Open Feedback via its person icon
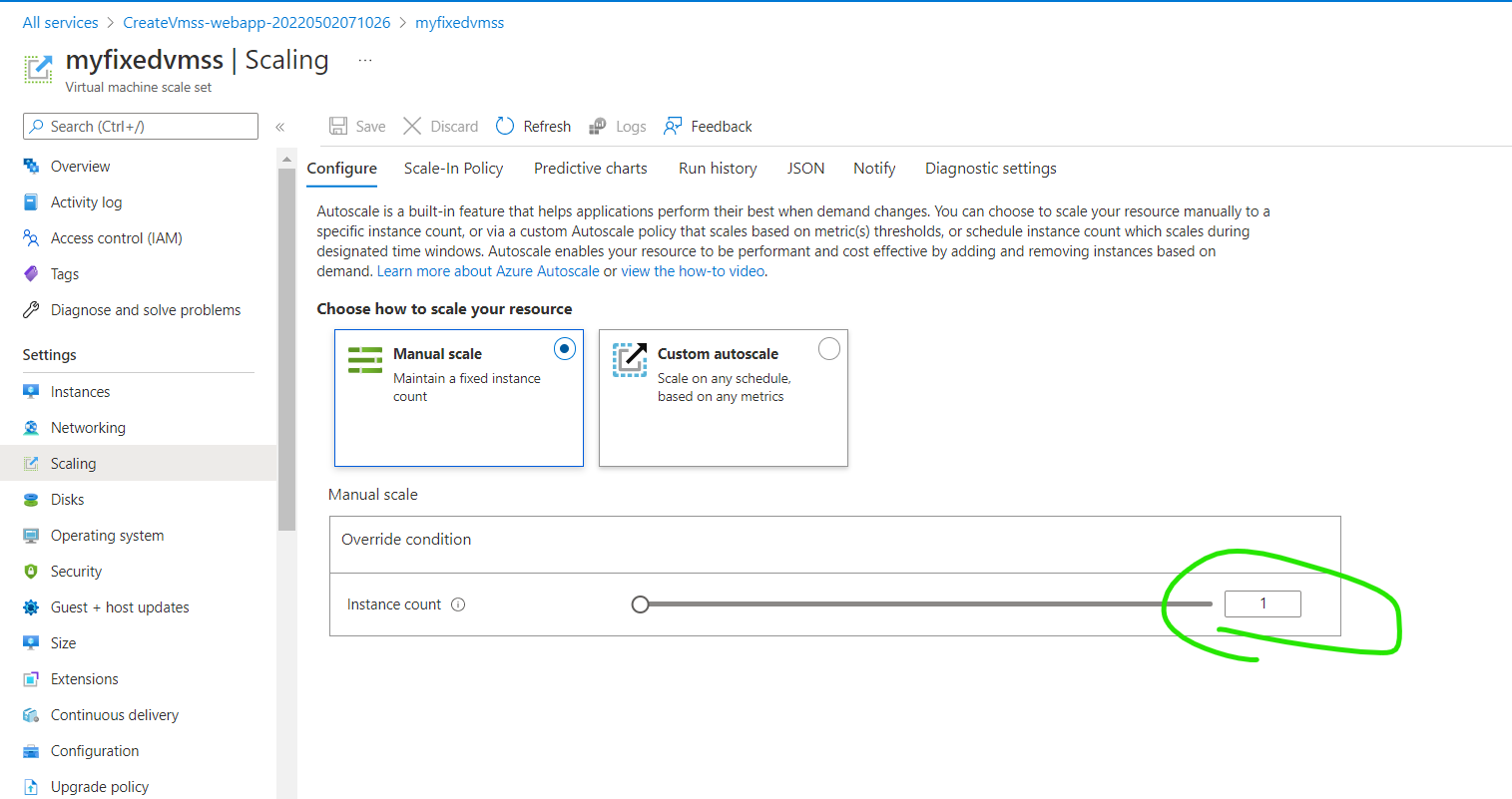 point(673,126)
